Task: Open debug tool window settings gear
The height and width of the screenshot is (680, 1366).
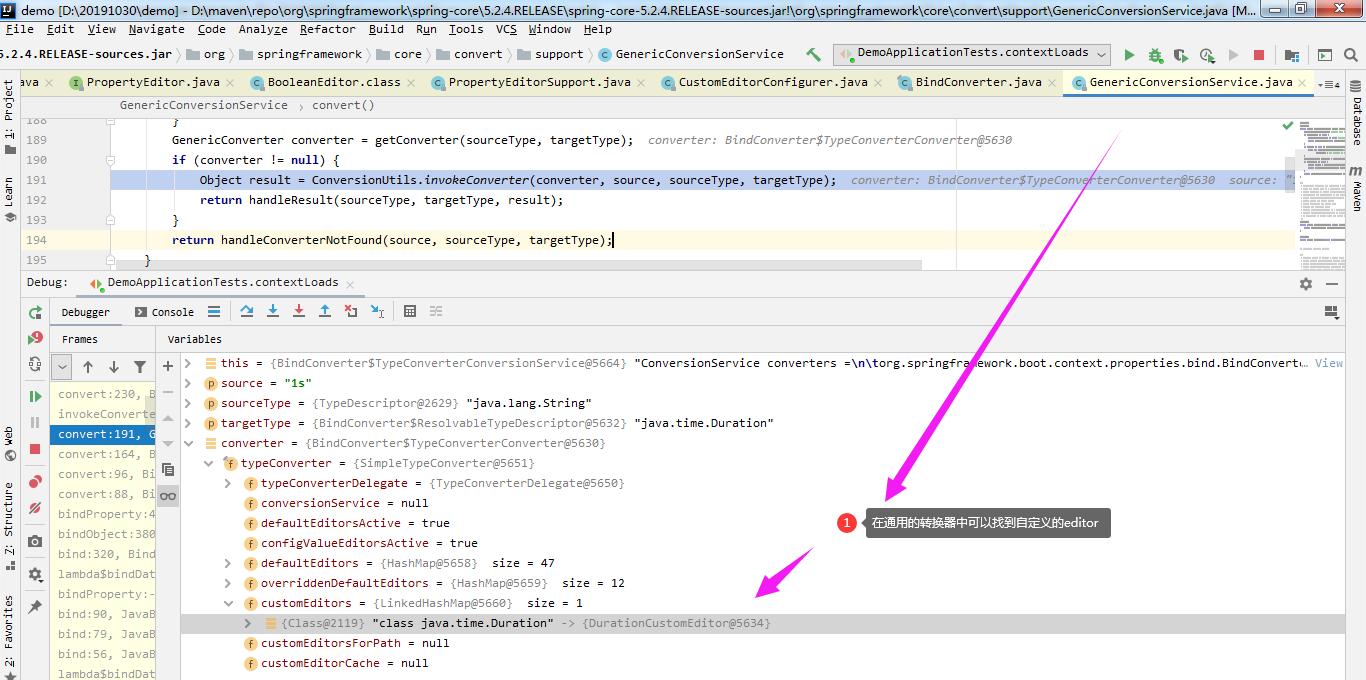Action: 1305,284
